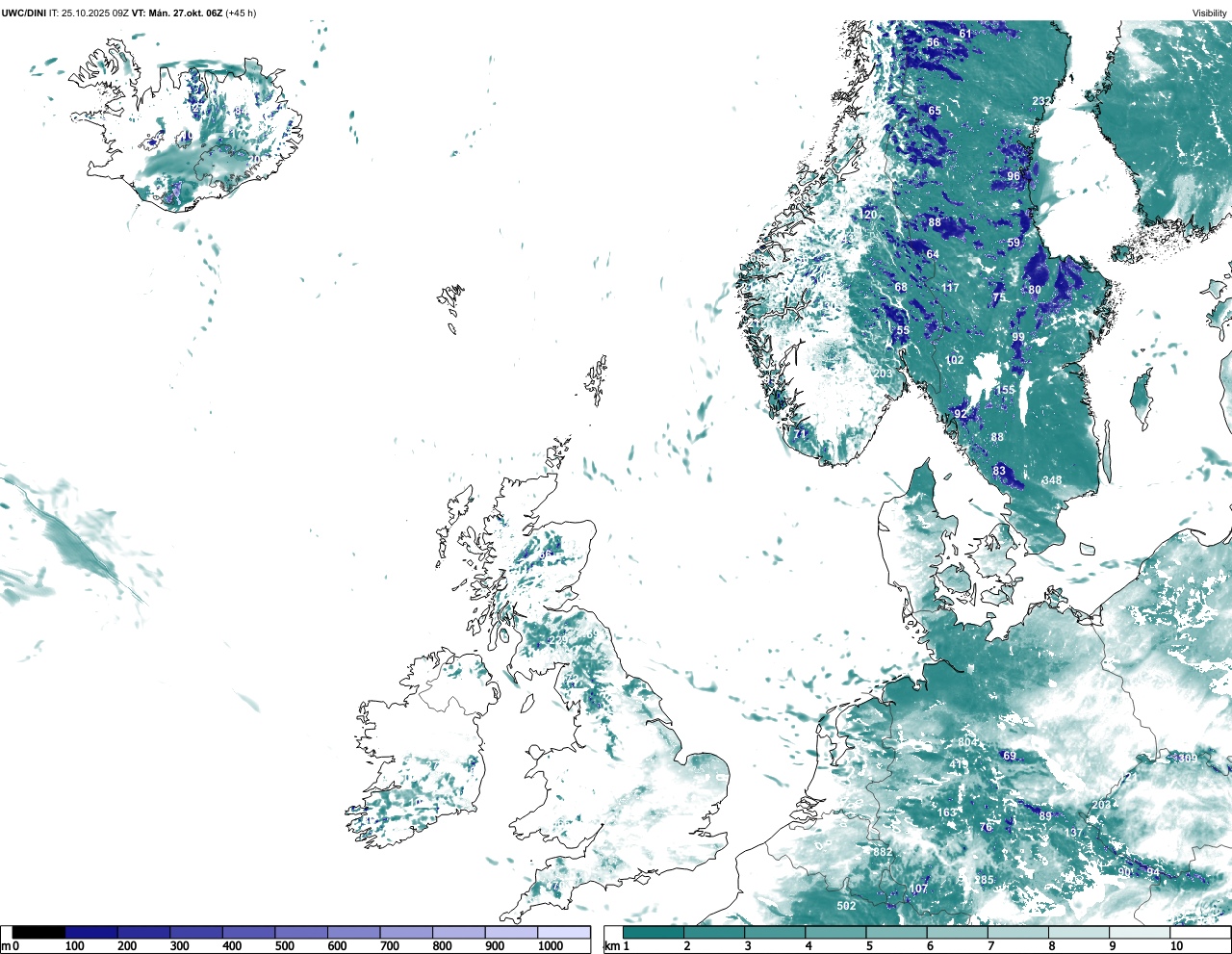Select the '83' value in southern Sweden
1232x954 pixels.
point(999,471)
